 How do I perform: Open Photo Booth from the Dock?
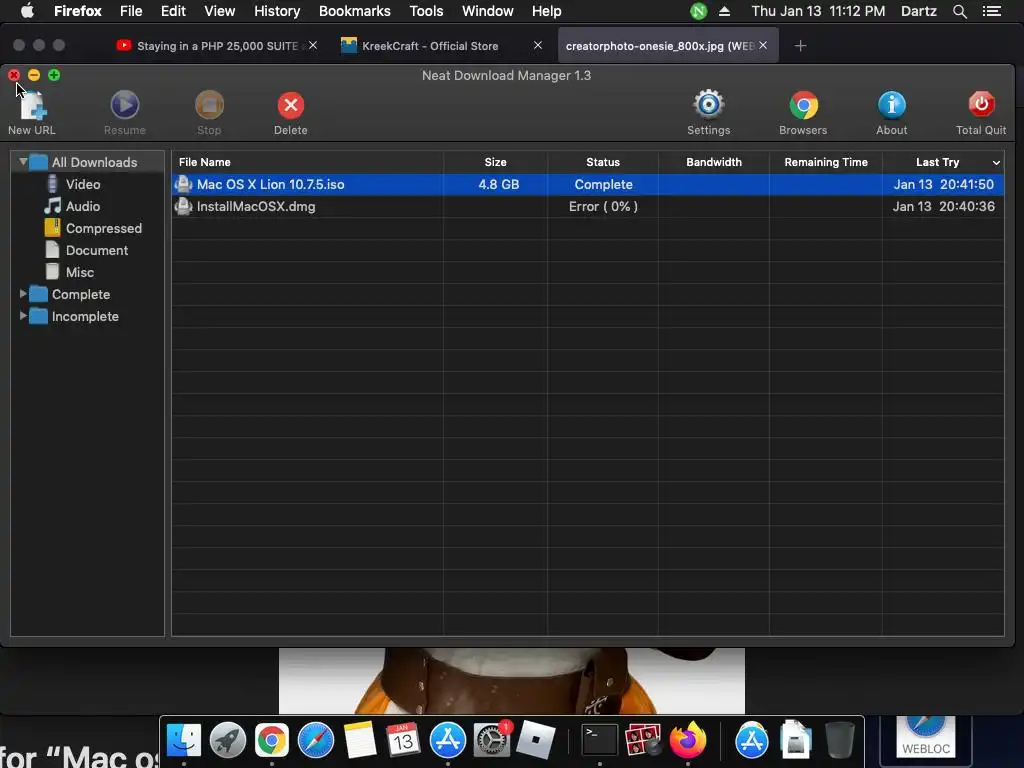[643, 741]
